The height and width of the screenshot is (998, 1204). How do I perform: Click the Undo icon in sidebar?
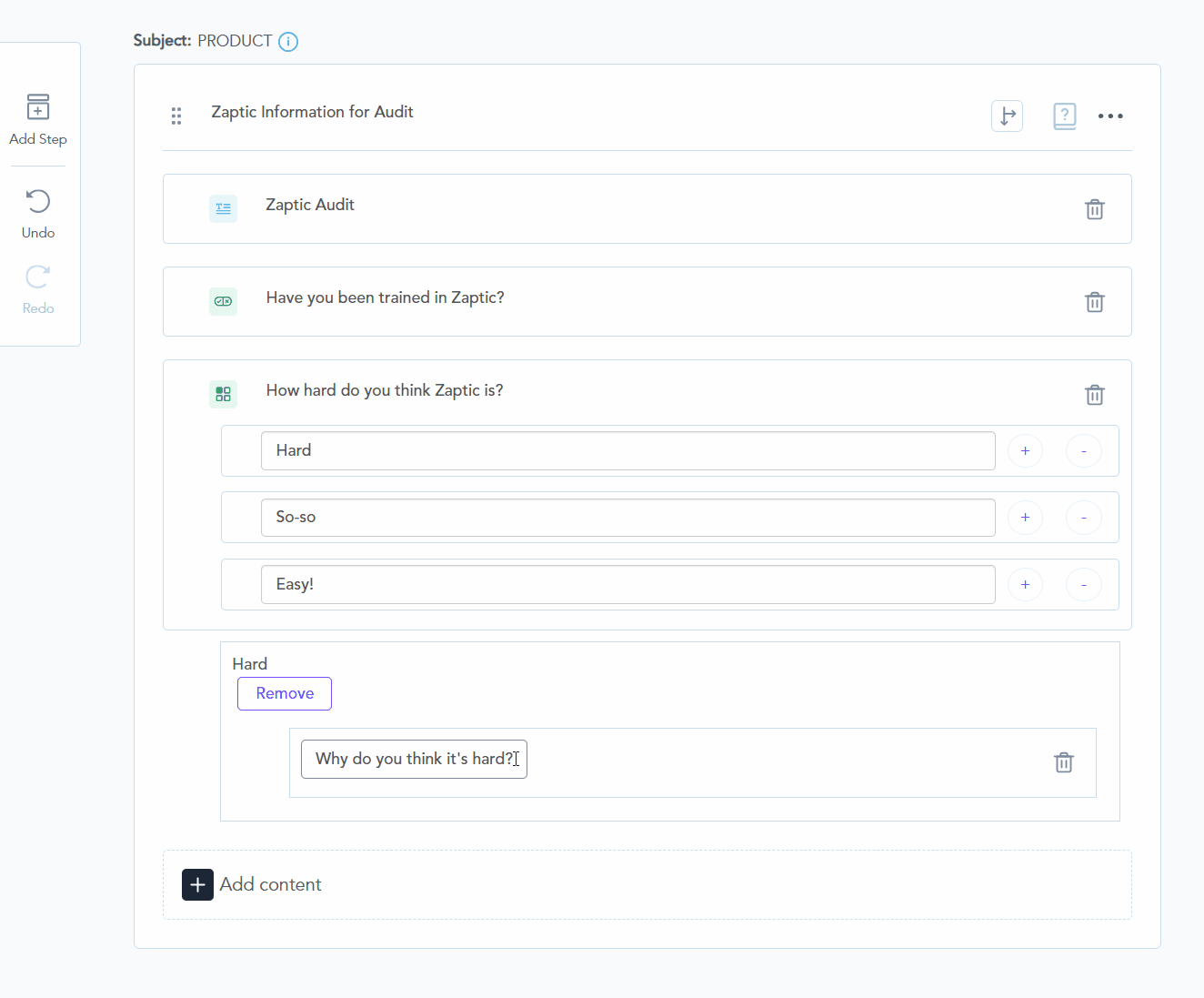[38, 201]
